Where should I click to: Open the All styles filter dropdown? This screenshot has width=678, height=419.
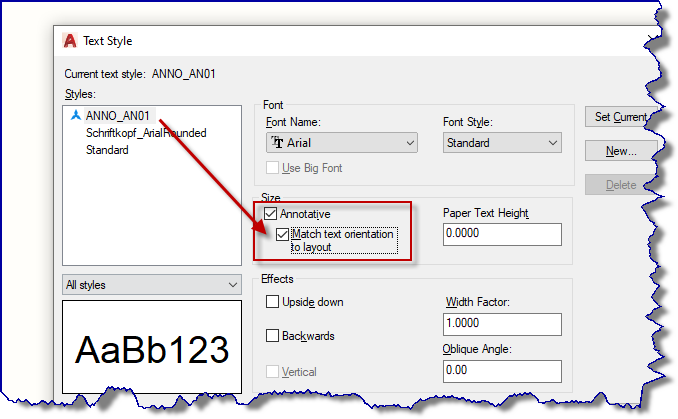click(152, 285)
